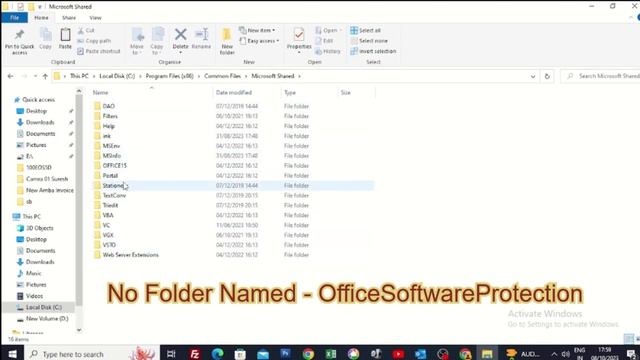Open Excel from taskbar
This screenshot has height=360, width=640.
click(x=331, y=353)
